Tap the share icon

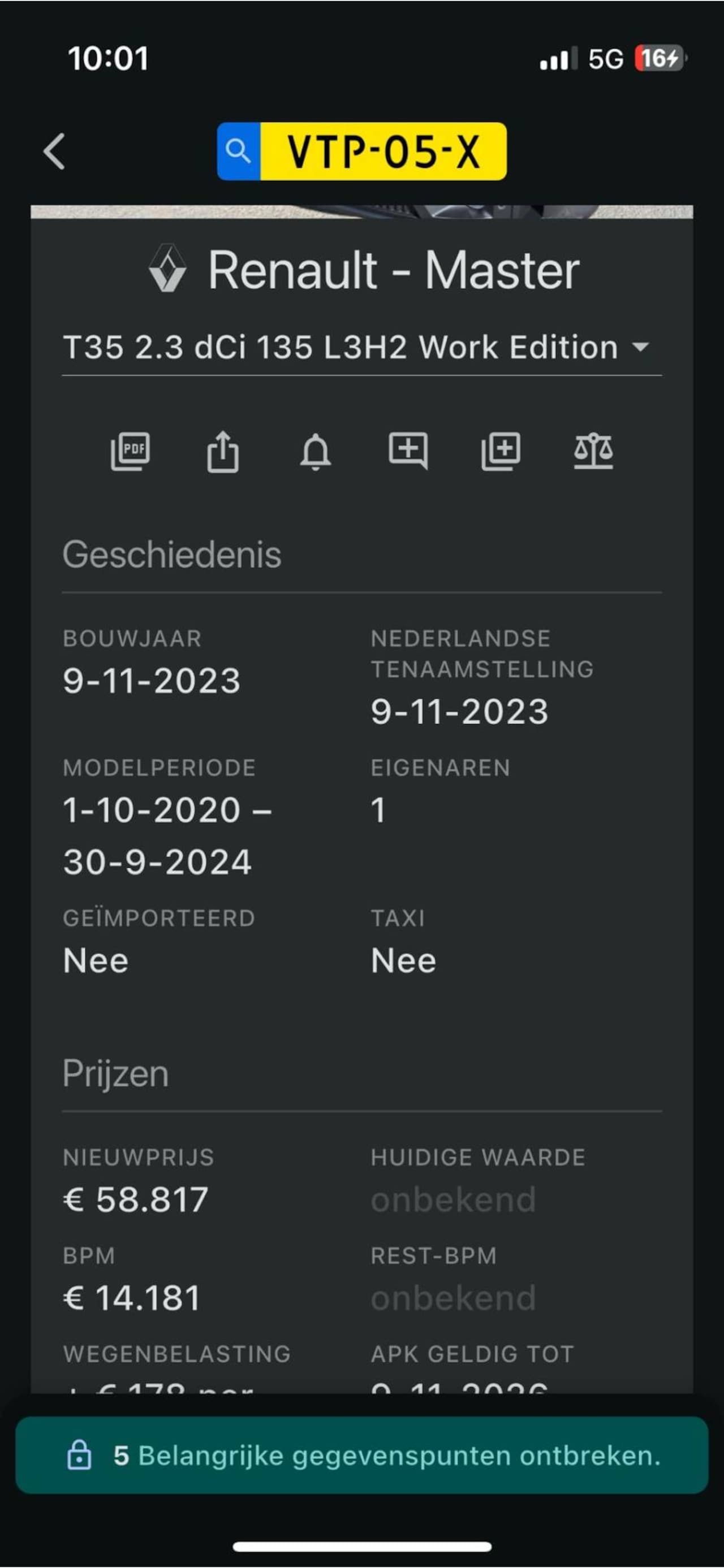pos(223,451)
